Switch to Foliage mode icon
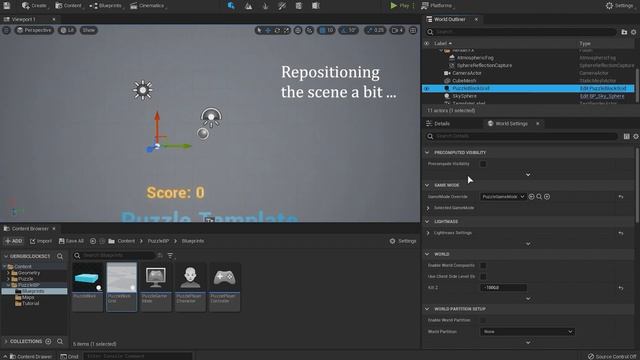The width and height of the screenshot is (640, 360). pyautogui.click(x=265, y=6)
